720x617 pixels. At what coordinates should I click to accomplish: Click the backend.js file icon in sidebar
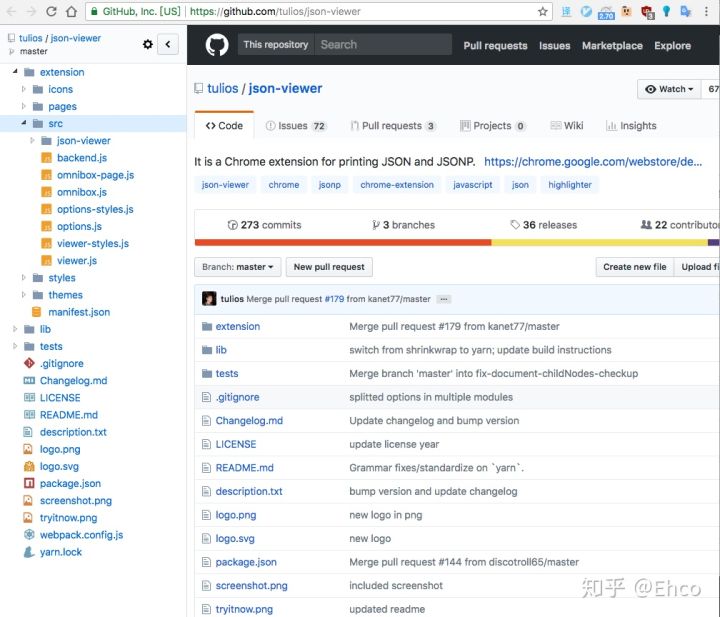pos(46,158)
